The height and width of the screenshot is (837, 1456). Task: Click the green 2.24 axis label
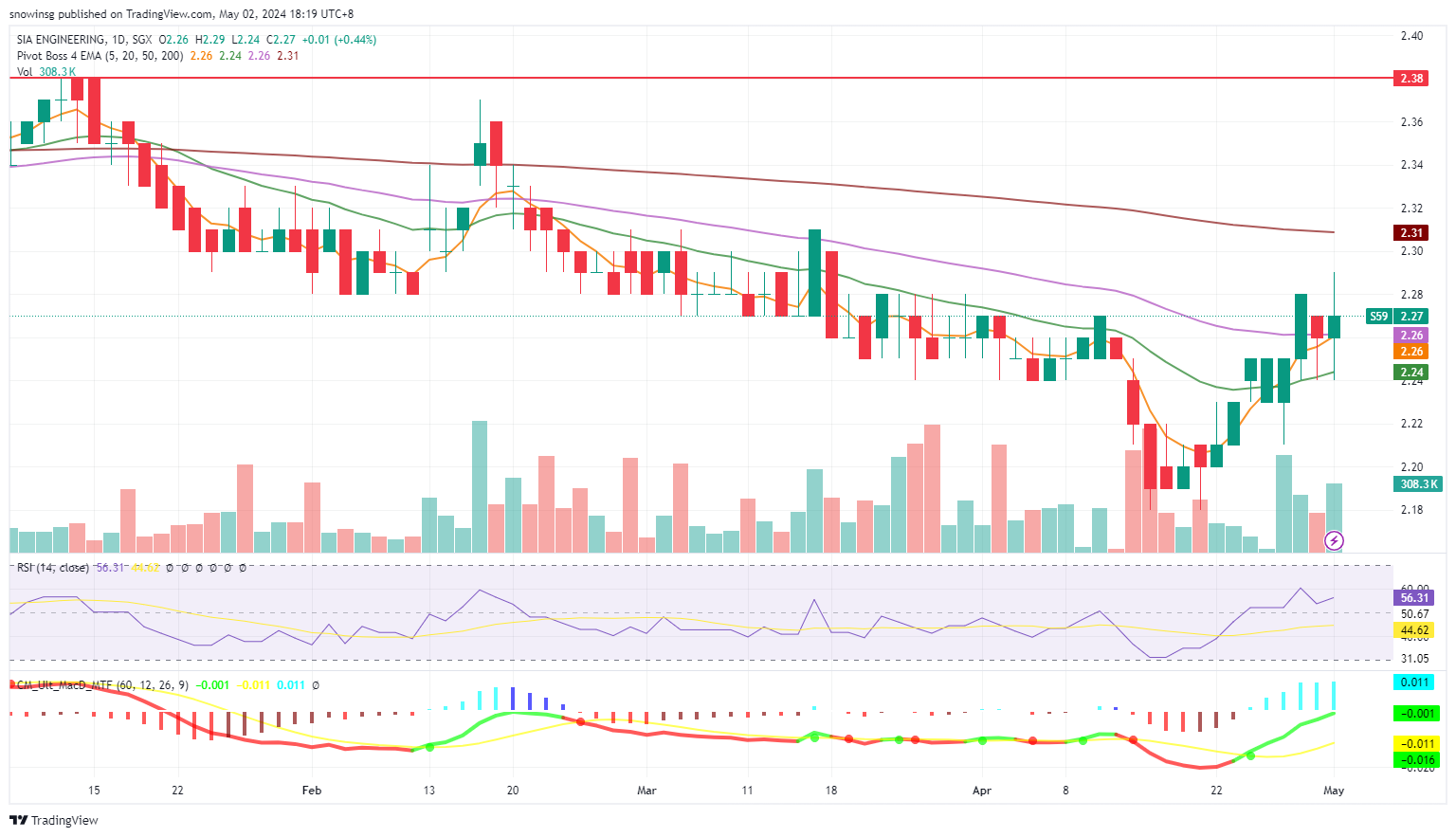pos(1412,373)
